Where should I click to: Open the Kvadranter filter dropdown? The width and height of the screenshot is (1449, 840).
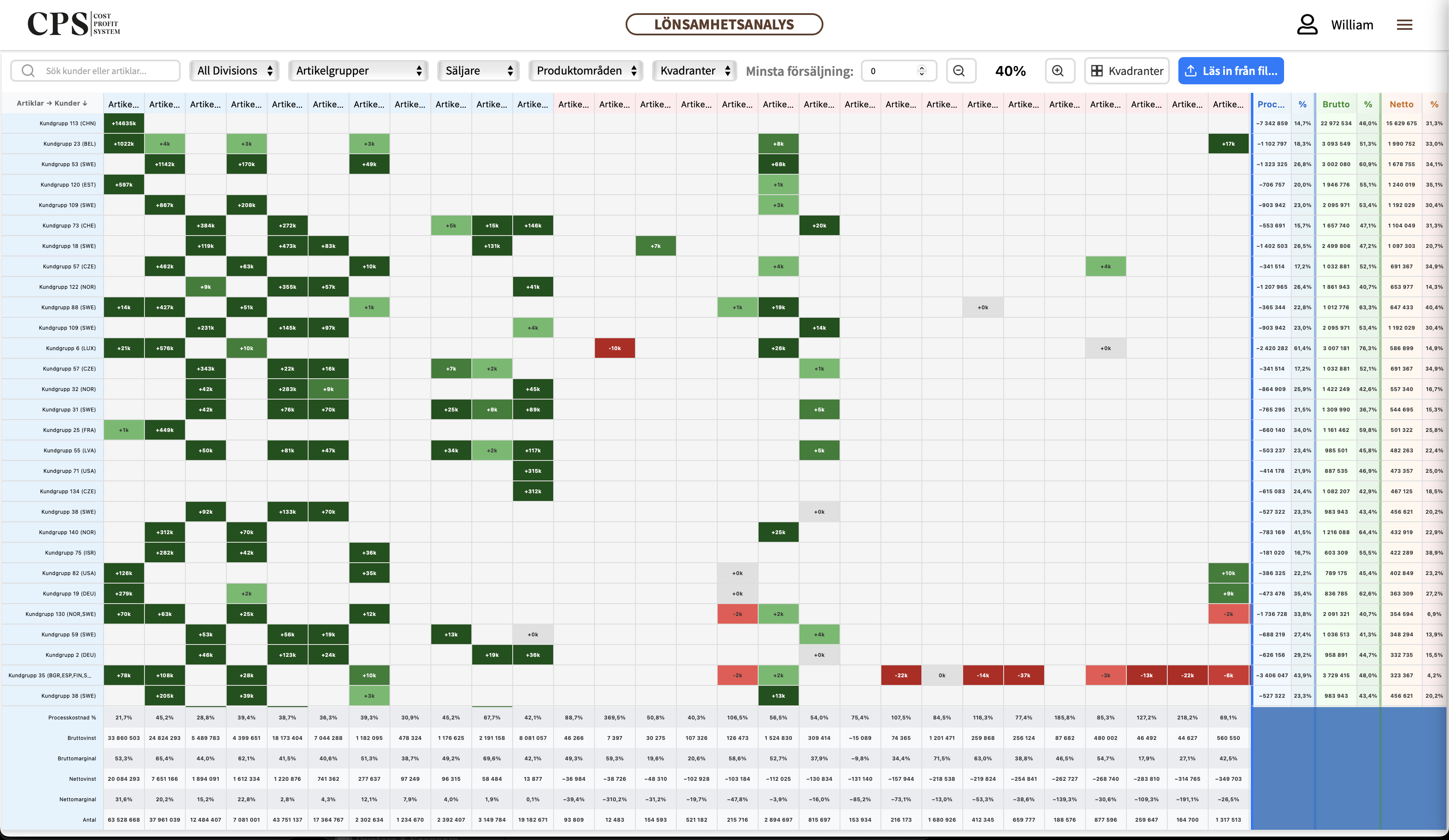tap(695, 71)
